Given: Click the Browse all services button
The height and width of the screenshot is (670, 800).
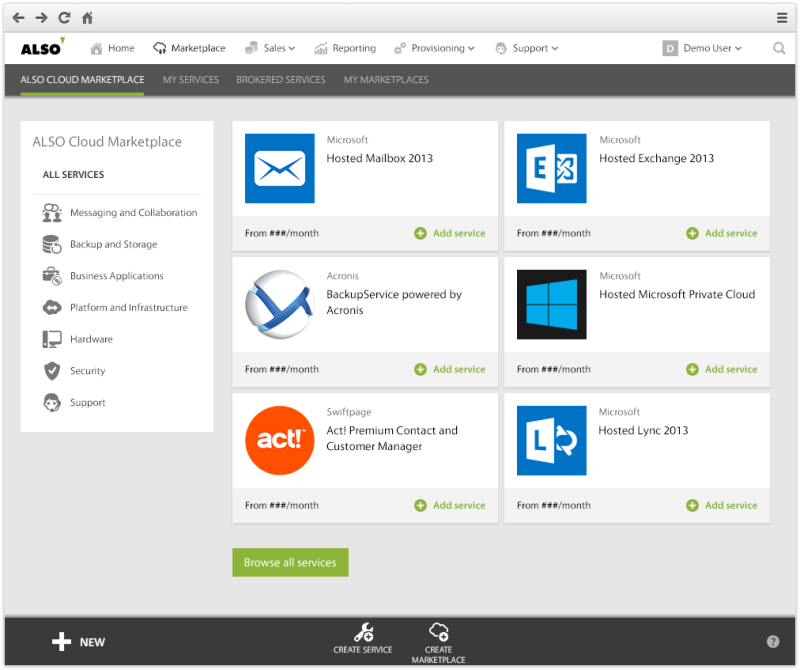Looking at the screenshot, I should point(290,562).
